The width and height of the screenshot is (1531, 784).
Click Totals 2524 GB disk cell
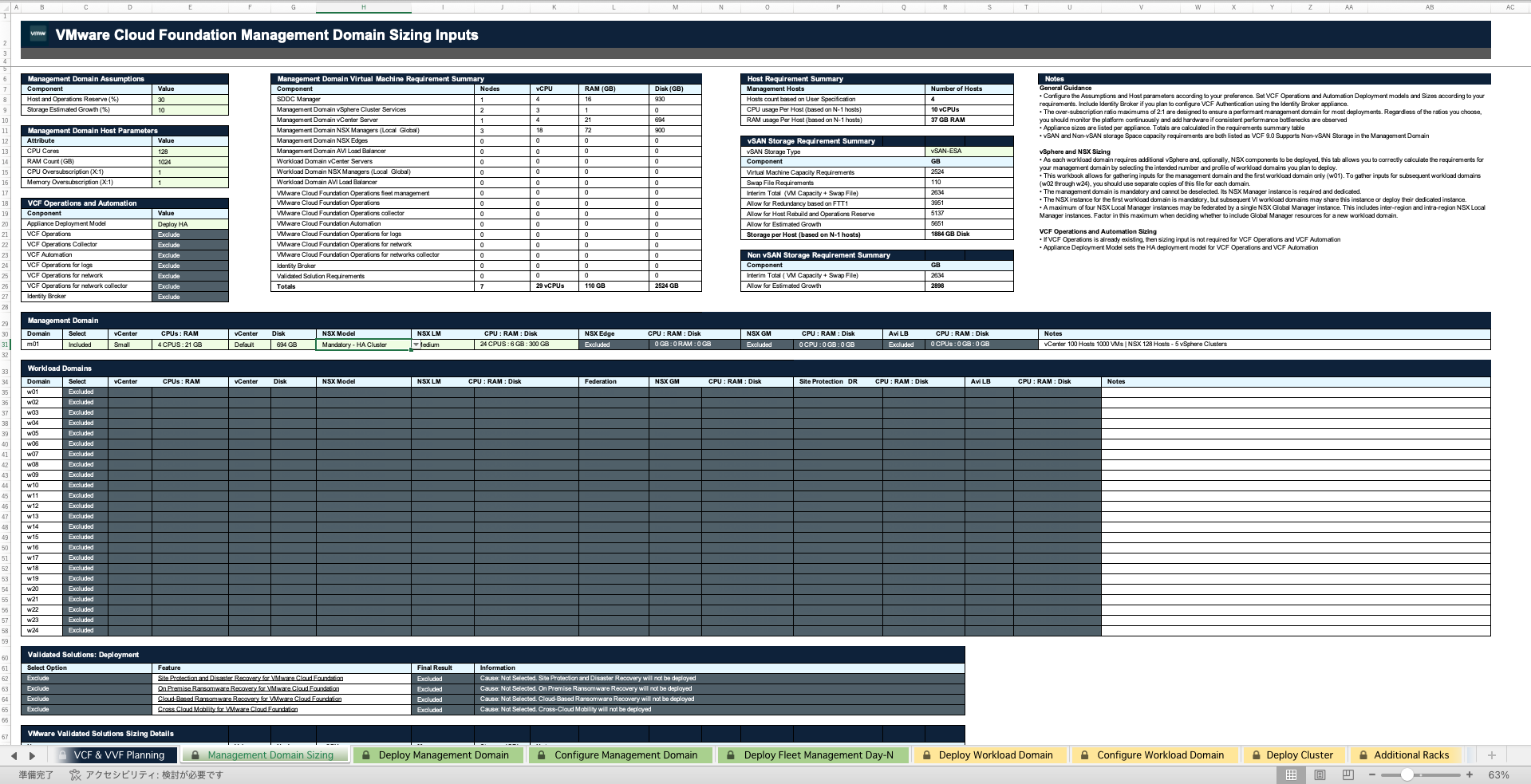[675, 286]
